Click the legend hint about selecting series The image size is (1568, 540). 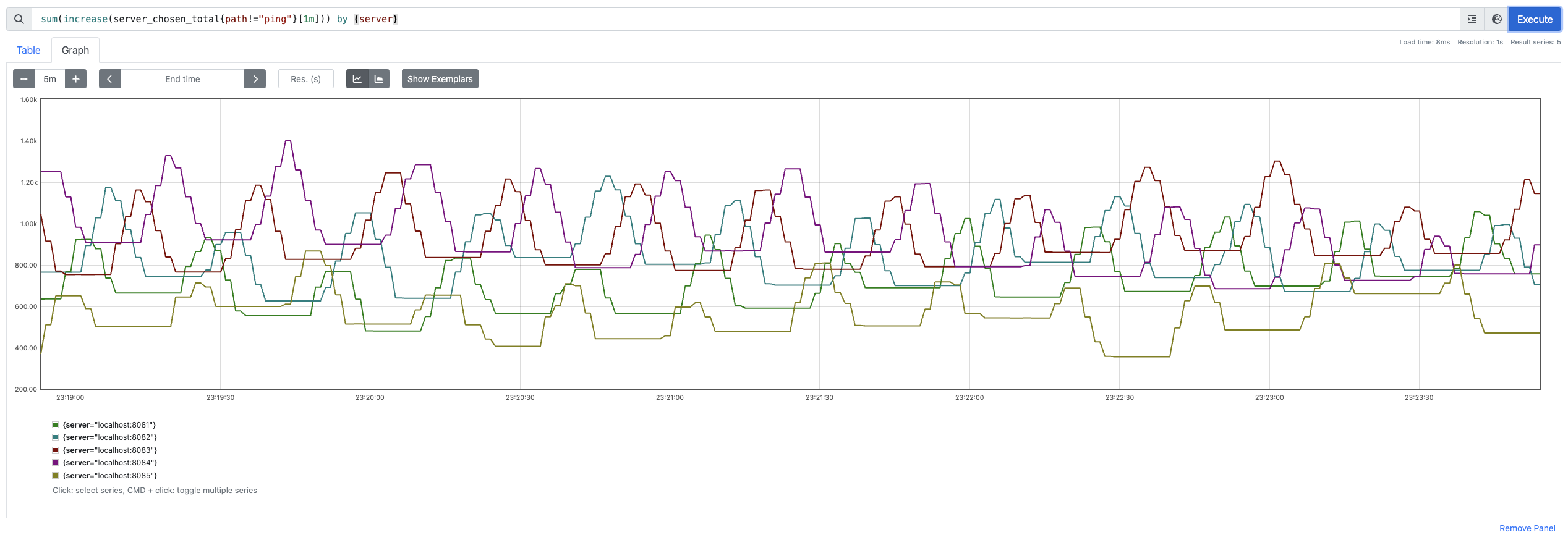tap(155, 491)
